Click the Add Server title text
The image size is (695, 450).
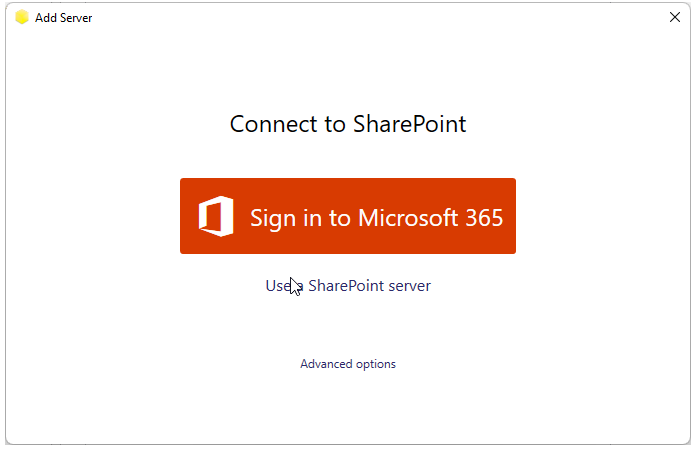63,18
